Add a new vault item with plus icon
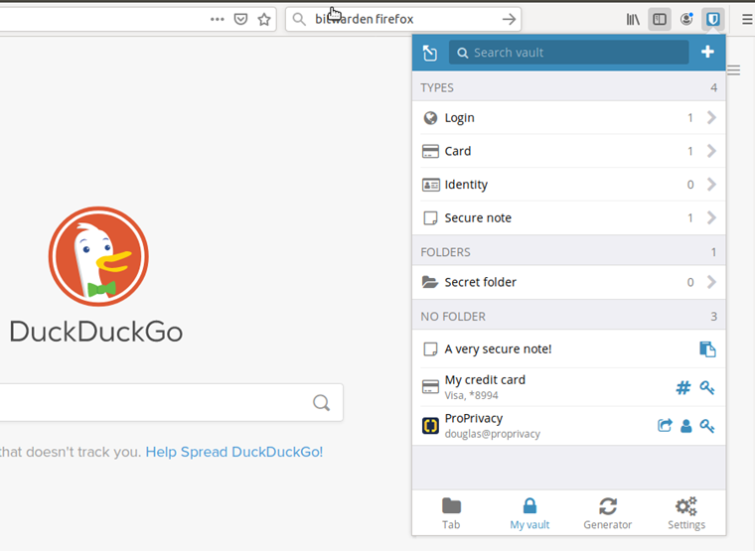 [x=707, y=52]
